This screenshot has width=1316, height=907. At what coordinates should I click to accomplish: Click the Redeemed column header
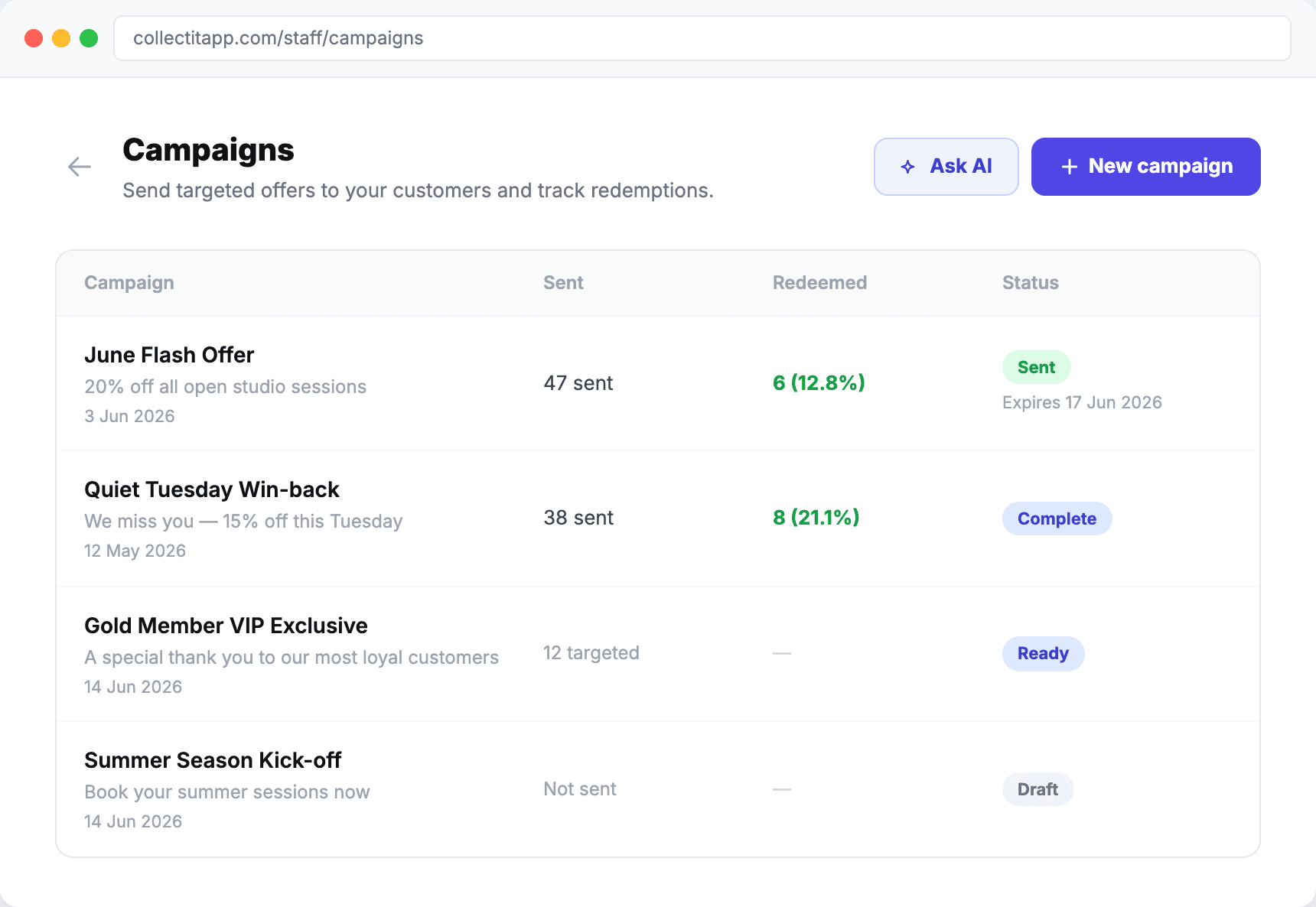(x=819, y=283)
